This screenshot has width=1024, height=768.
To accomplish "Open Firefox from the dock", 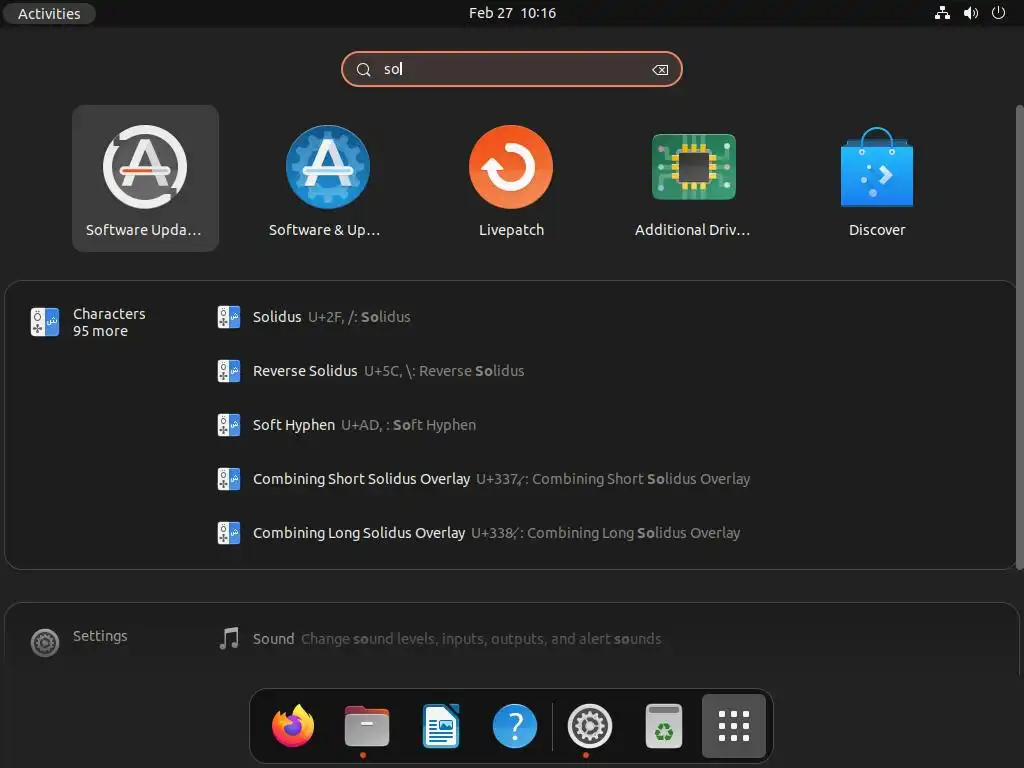I will pyautogui.click(x=293, y=726).
